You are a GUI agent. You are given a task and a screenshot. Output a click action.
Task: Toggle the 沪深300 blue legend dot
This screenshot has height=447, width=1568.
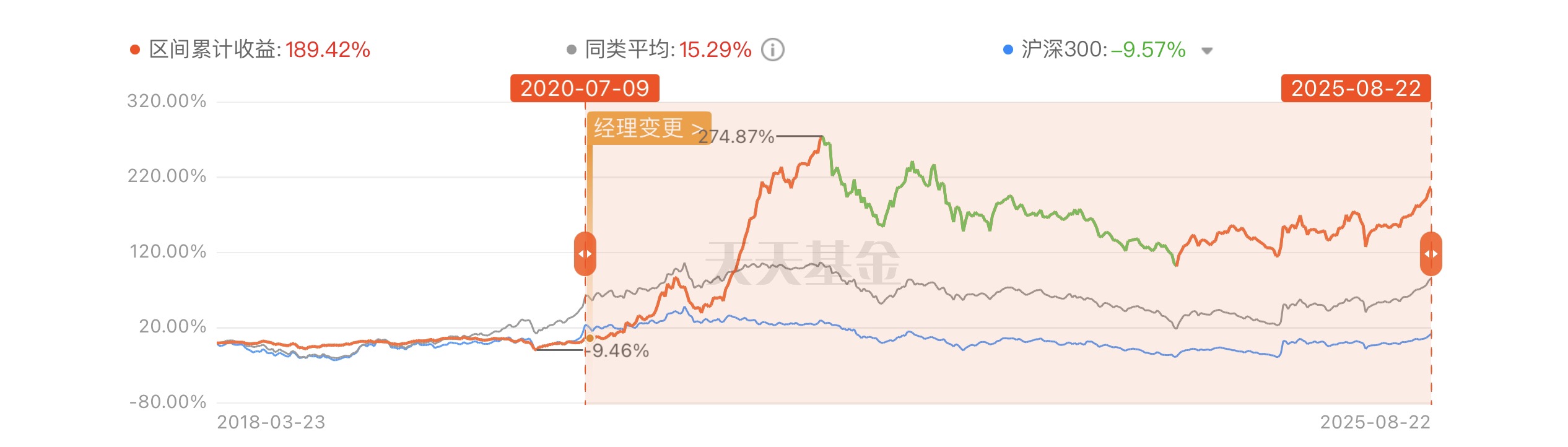pos(1008,50)
